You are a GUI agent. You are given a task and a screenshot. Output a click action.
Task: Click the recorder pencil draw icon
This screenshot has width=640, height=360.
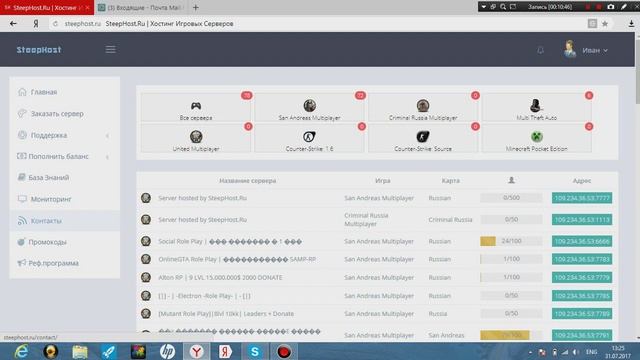(x=624, y=7)
